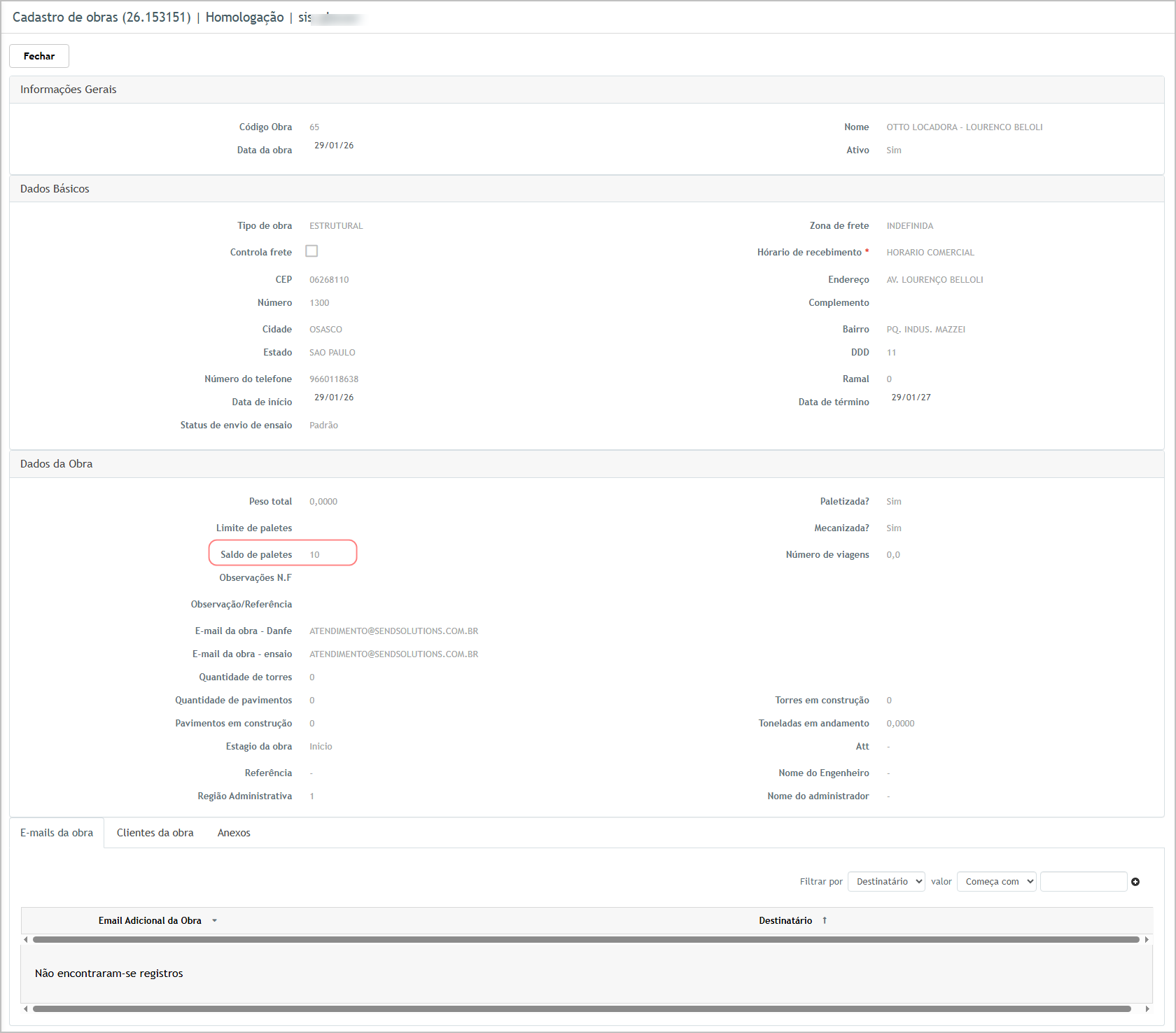Click the Cidade value OSASCO
The width and height of the screenshot is (1176, 1033).
tap(325, 330)
